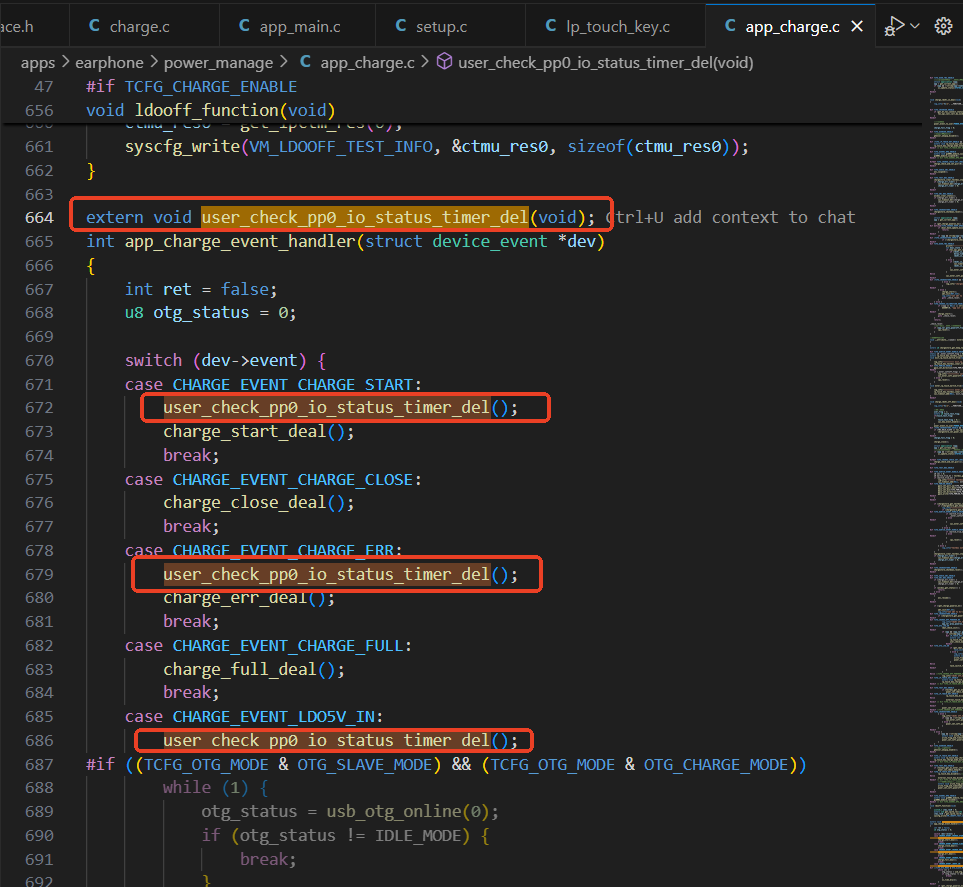Click 'charge_close_deal' call on line 676
The width and height of the screenshot is (963, 887).
click(244, 503)
